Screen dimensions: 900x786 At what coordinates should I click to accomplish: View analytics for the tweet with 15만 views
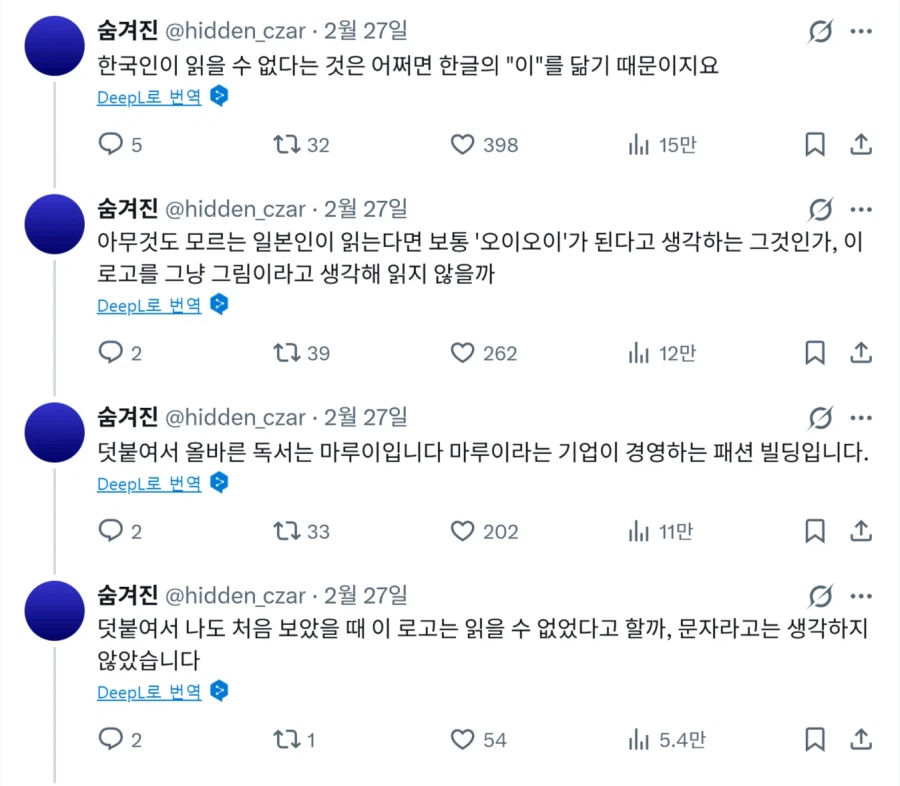click(x=639, y=144)
